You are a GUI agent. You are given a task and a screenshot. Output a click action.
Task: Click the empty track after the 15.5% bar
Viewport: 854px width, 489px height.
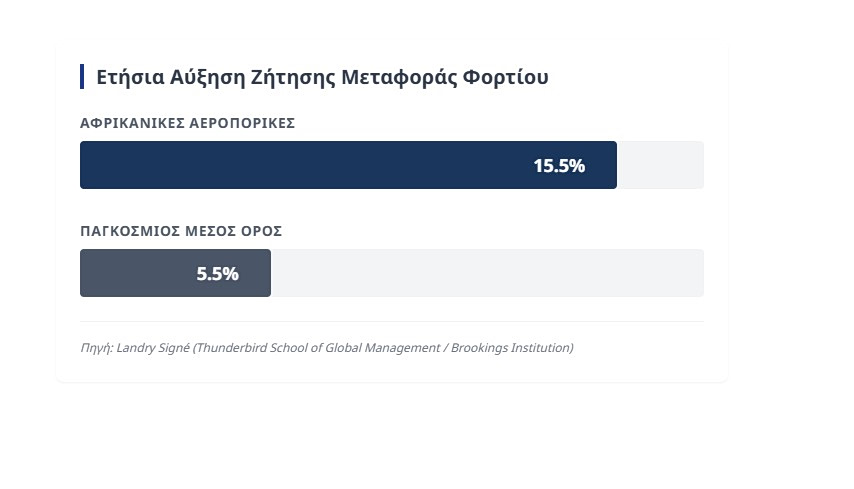(x=660, y=165)
